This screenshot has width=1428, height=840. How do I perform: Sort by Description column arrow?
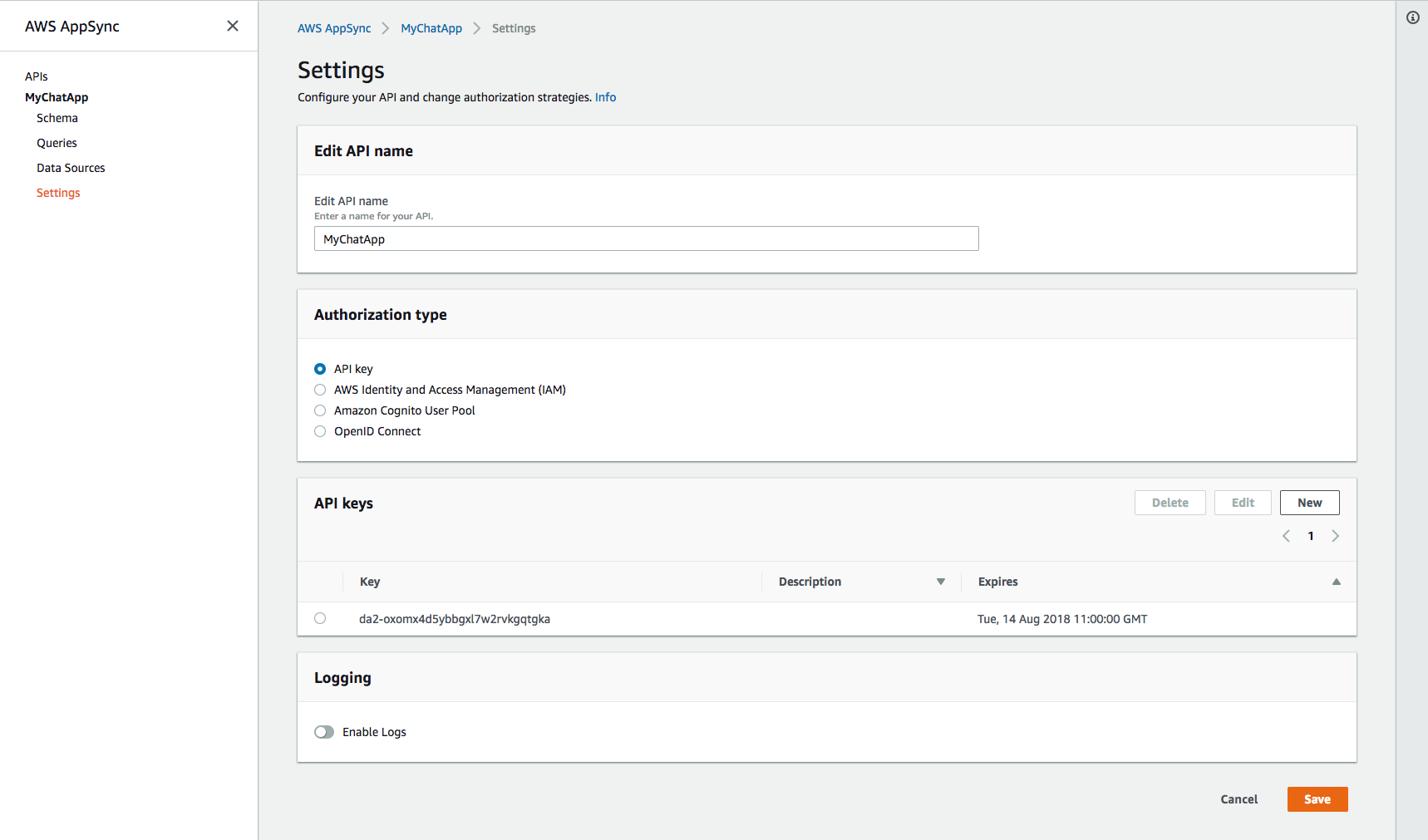(941, 582)
